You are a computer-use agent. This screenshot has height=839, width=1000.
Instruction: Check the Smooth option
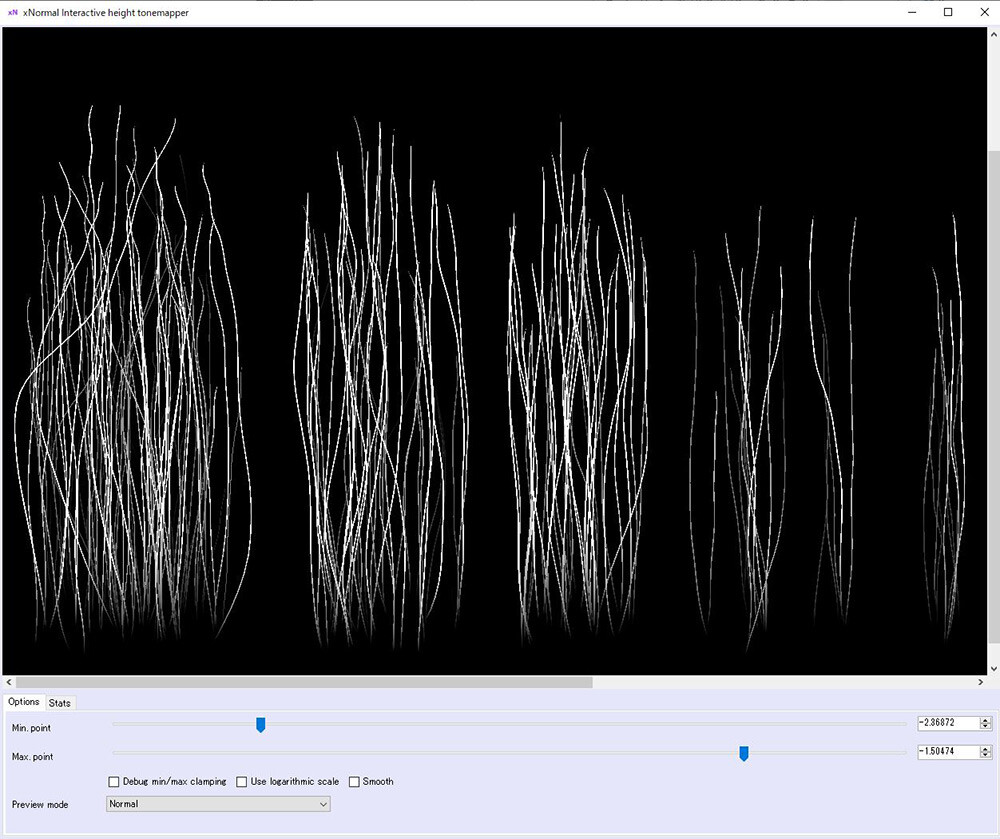tap(354, 782)
